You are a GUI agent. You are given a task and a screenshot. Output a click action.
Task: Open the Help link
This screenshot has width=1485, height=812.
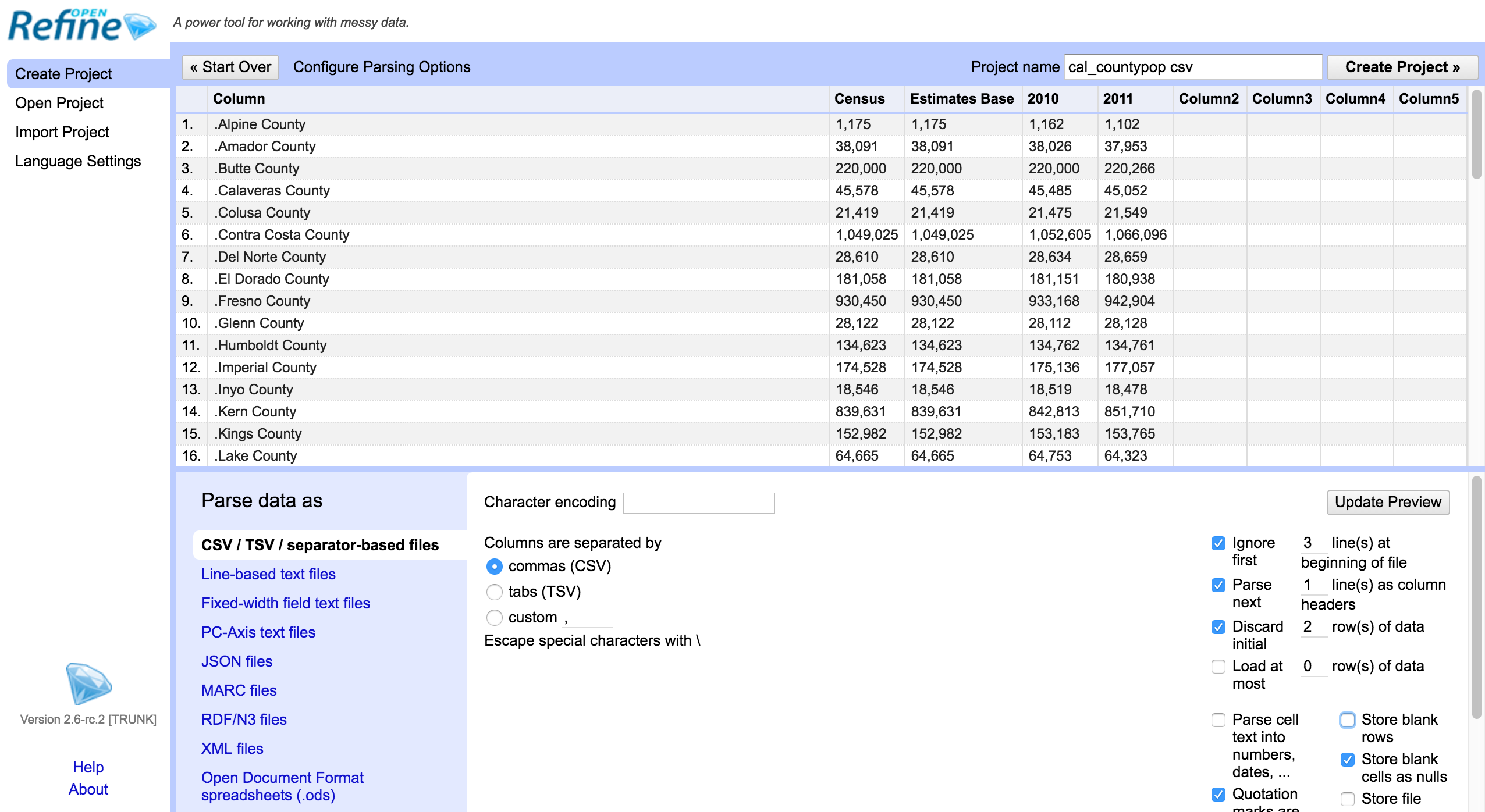click(x=88, y=767)
